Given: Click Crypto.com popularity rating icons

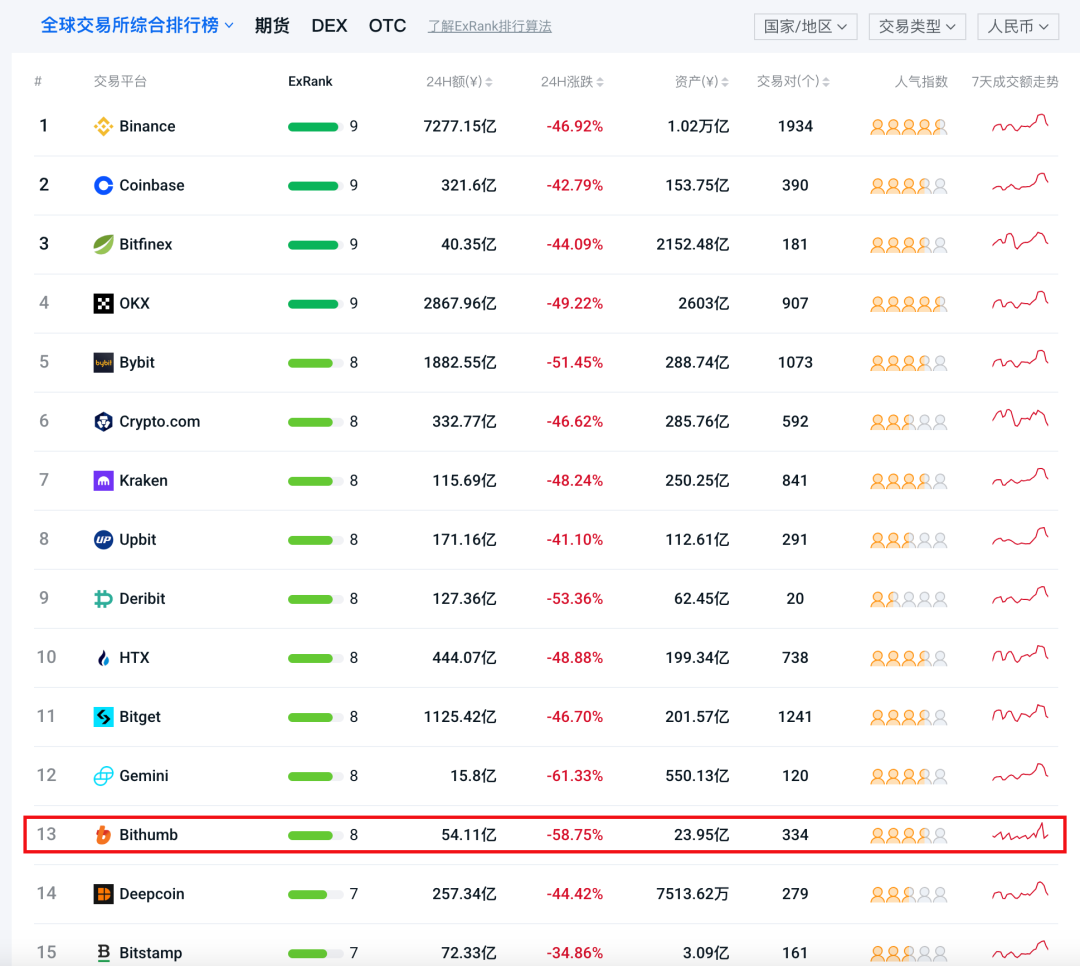Looking at the screenshot, I should [908, 422].
